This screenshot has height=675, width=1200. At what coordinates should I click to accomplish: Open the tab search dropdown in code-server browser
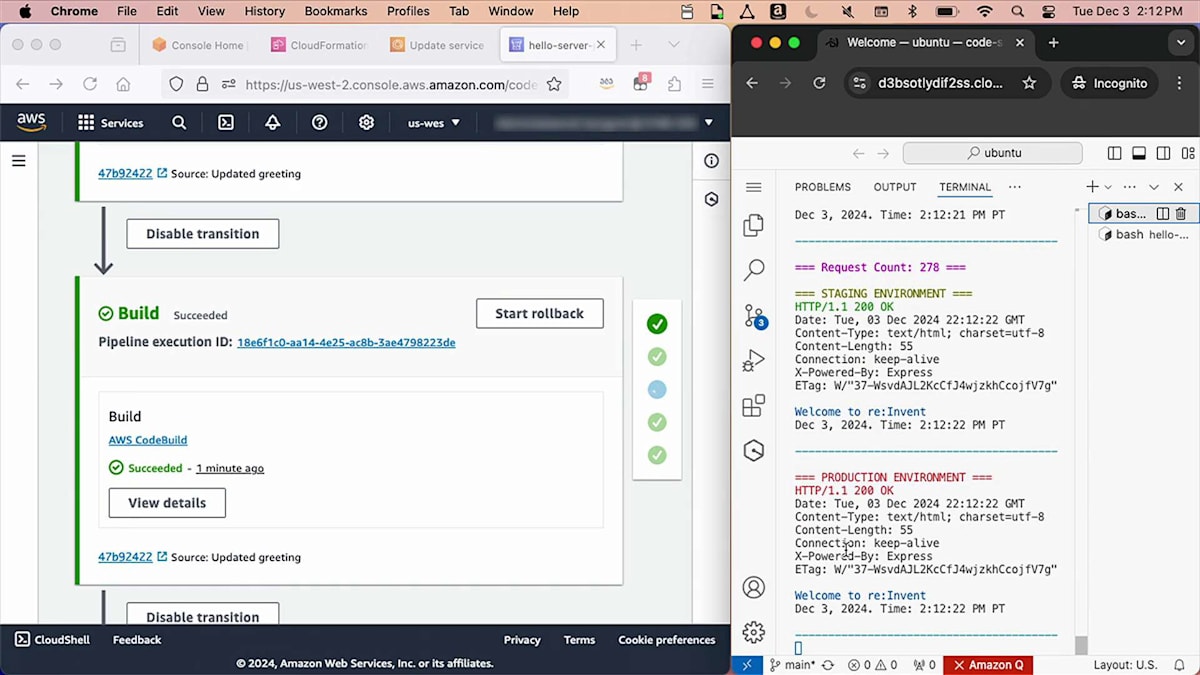coord(1181,43)
